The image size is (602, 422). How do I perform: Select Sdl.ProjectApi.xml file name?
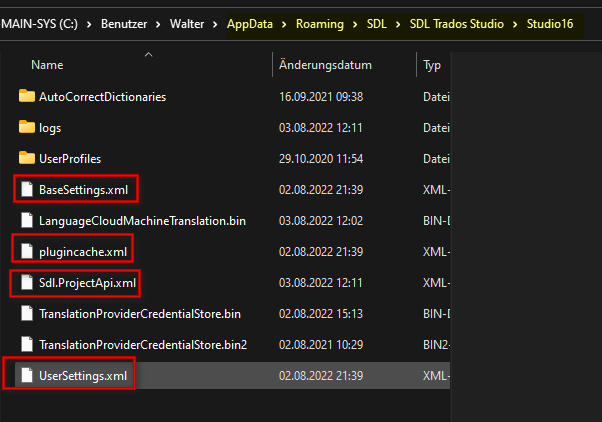point(87,283)
